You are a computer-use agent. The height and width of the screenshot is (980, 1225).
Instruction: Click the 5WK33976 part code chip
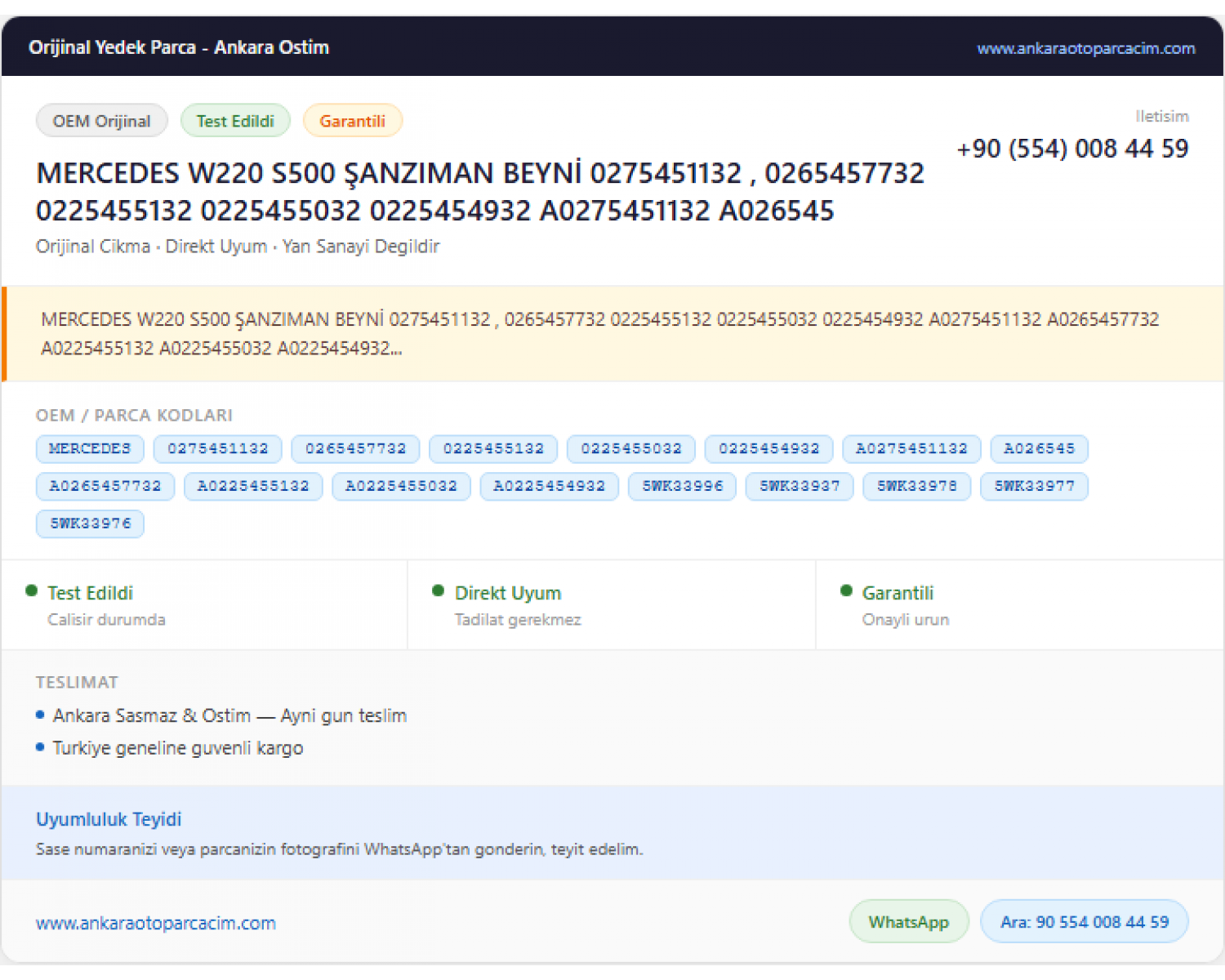[x=90, y=523]
